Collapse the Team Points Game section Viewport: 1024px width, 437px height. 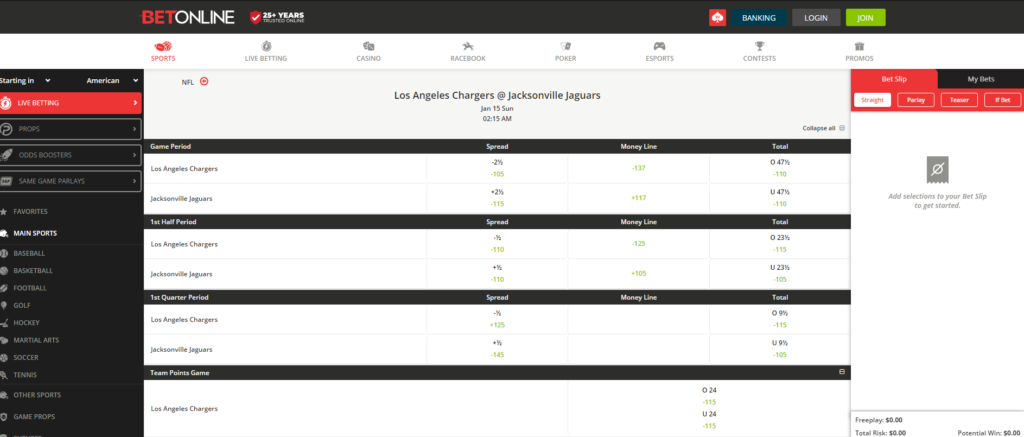pyautogui.click(x=842, y=372)
